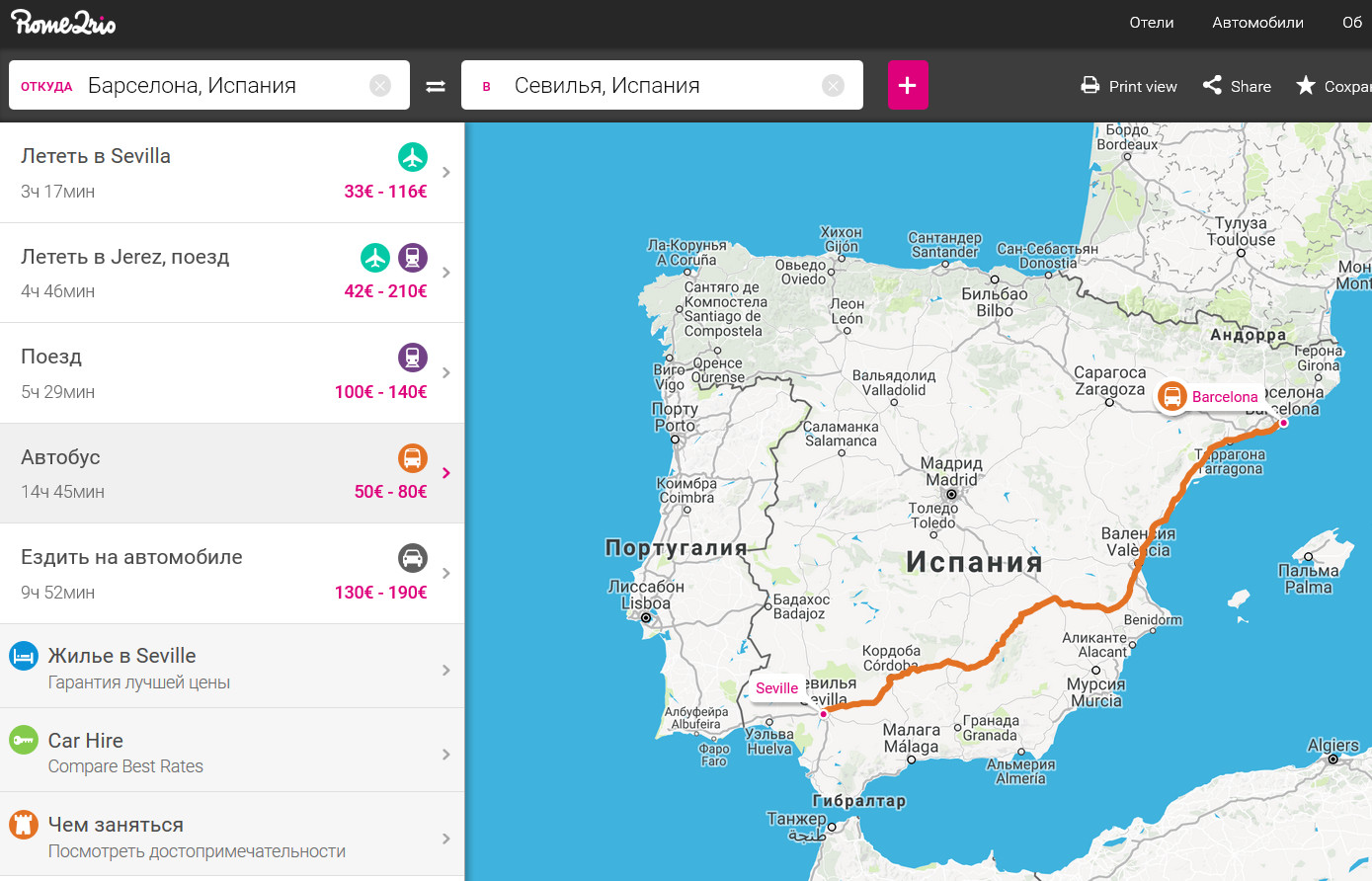Image resolution: width=1372 pixels, height=881 pixels.
Task: Share this route
Action: click(x=1237, y=86)
